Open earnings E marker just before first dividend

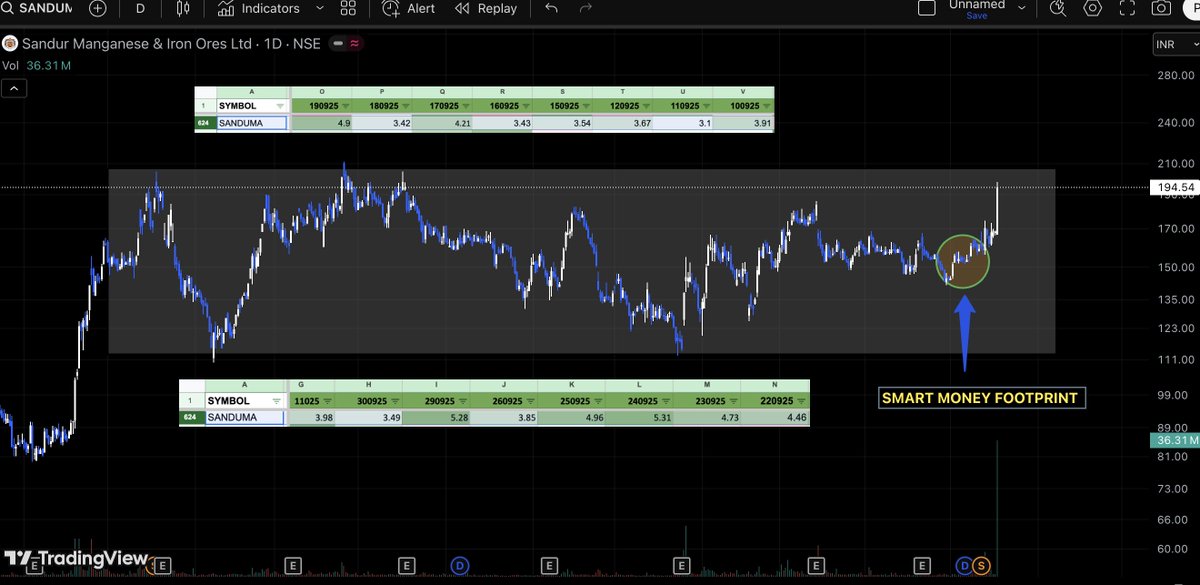(x=406, y=566)
